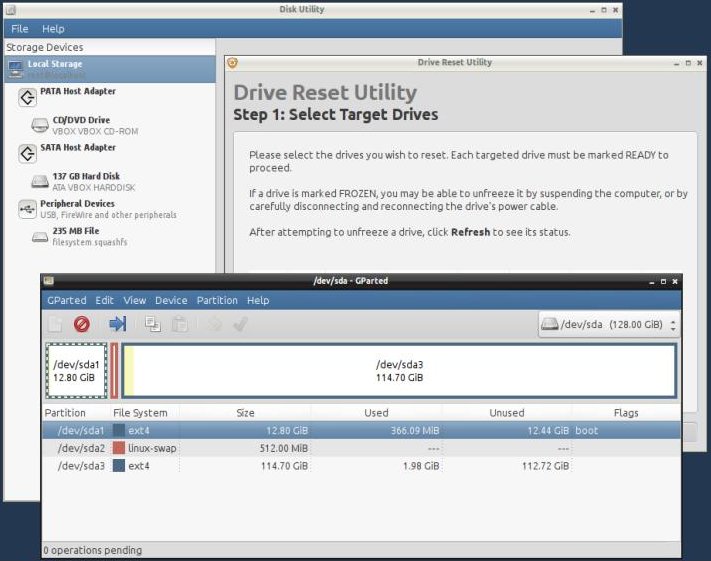Click the Local Storage computer icon in Disk Utility
The width and height of the screenshot is (711, 561).
tap(15, 69)
